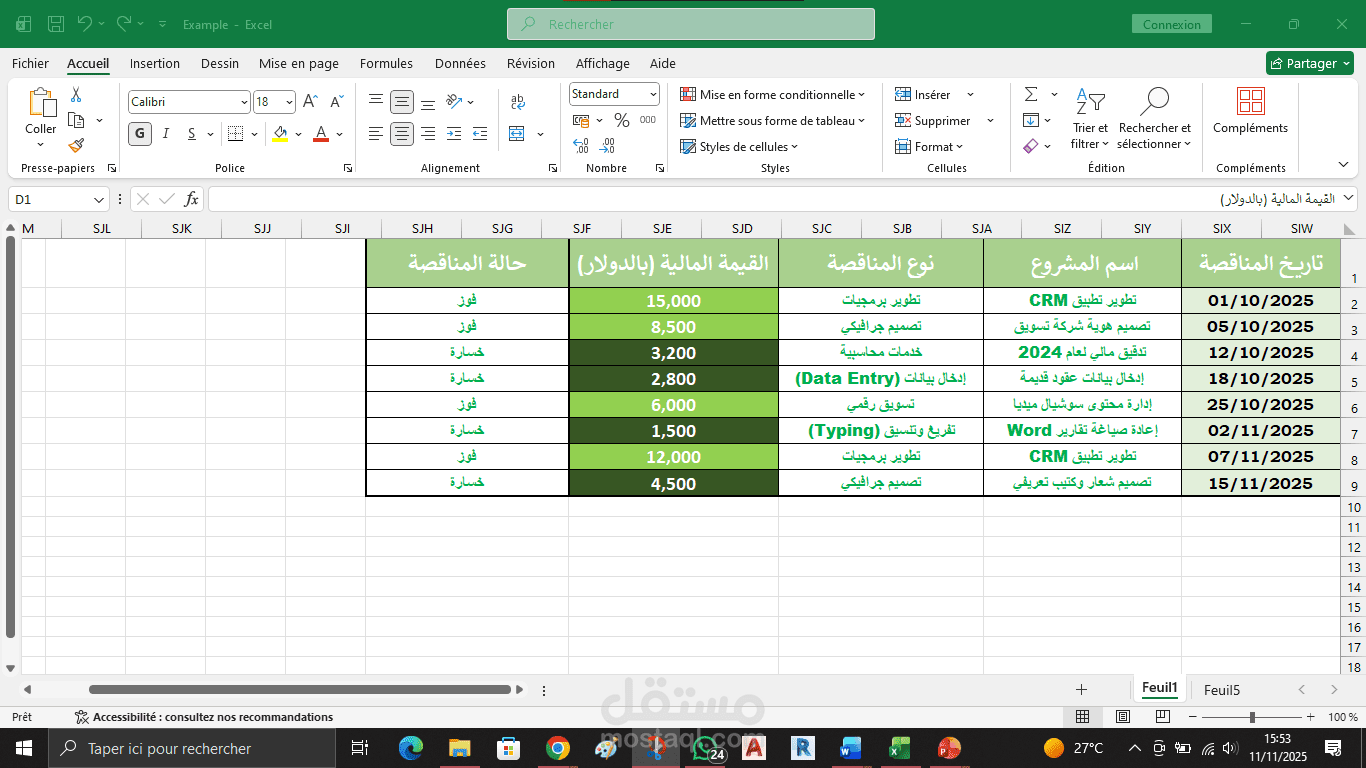
Task: Click the Insérer cells button
Action: (935, 94)
